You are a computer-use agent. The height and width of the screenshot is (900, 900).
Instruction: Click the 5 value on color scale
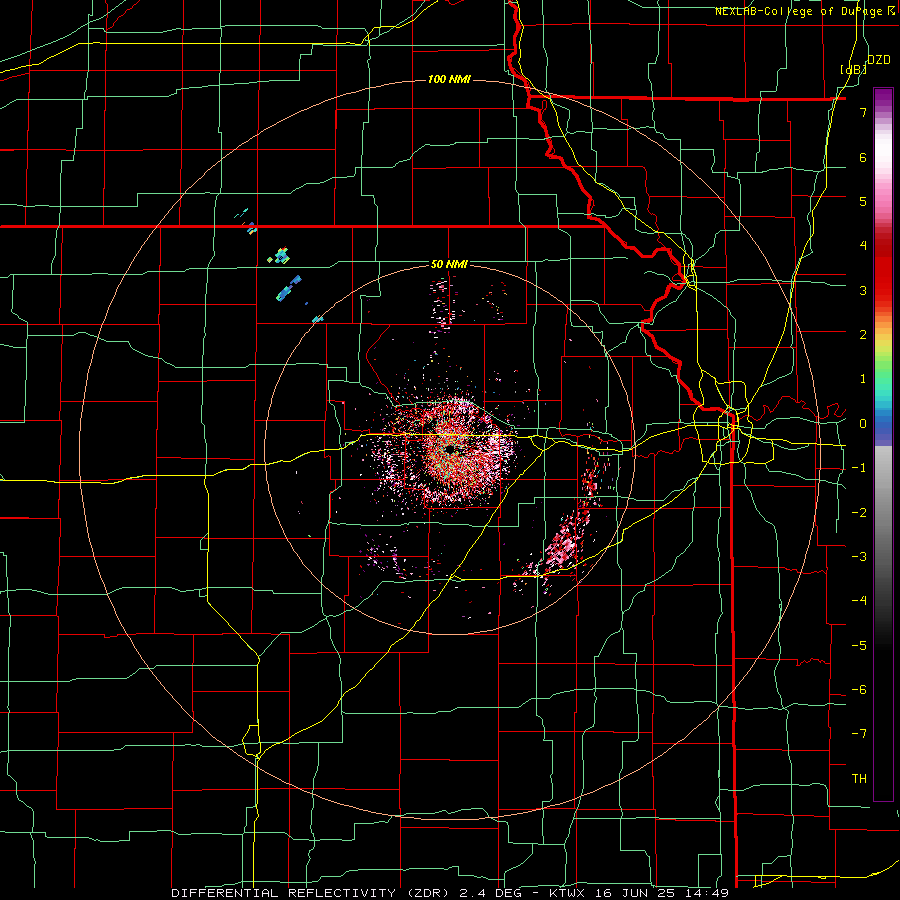[x=863, y=201]
